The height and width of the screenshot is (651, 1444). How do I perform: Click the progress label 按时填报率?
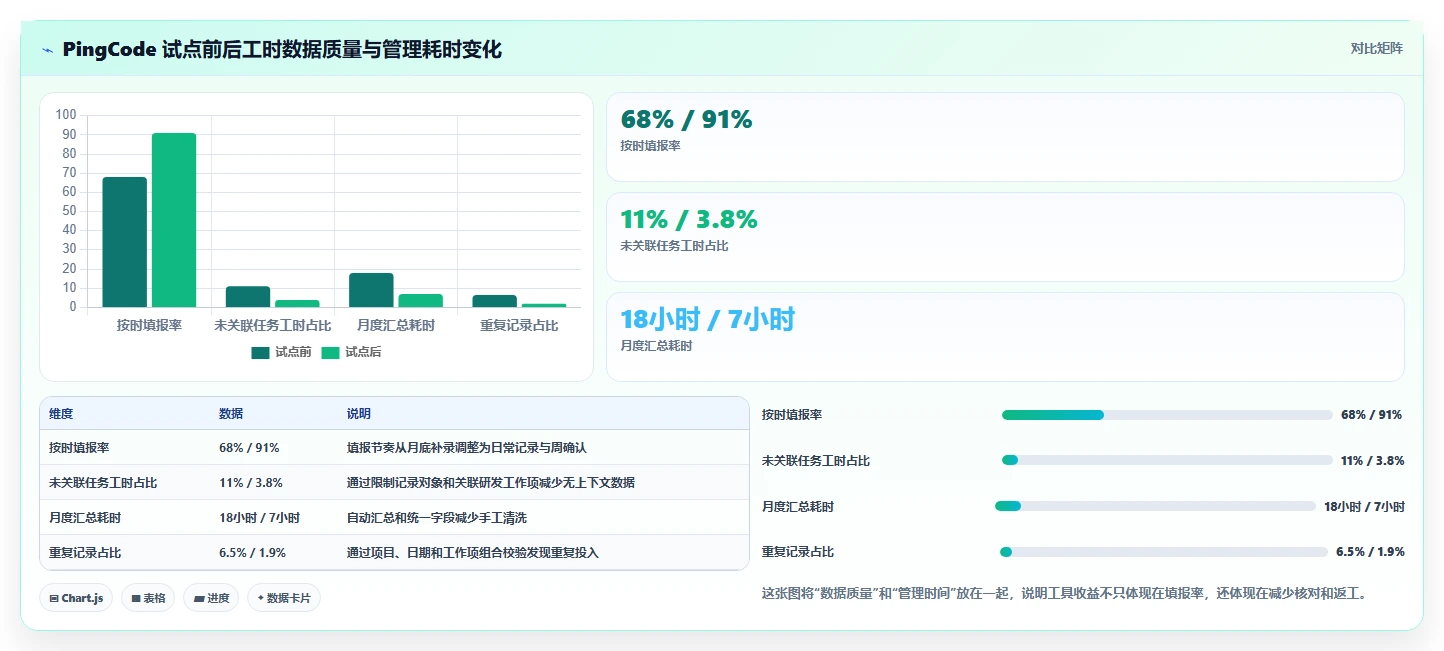792,415
